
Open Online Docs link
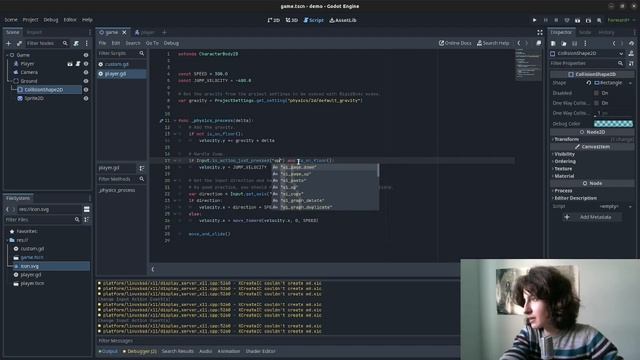pos(455,43)
